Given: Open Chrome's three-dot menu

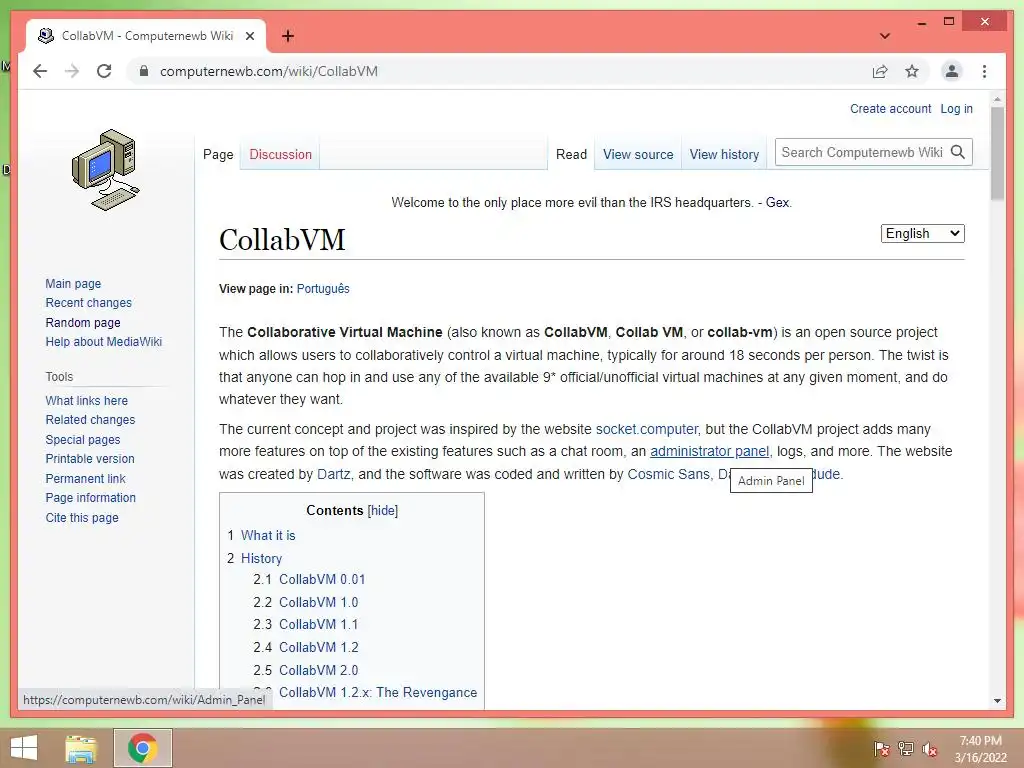Looking at the screenshot, I should pyautogui.click(x=984, y=71).
